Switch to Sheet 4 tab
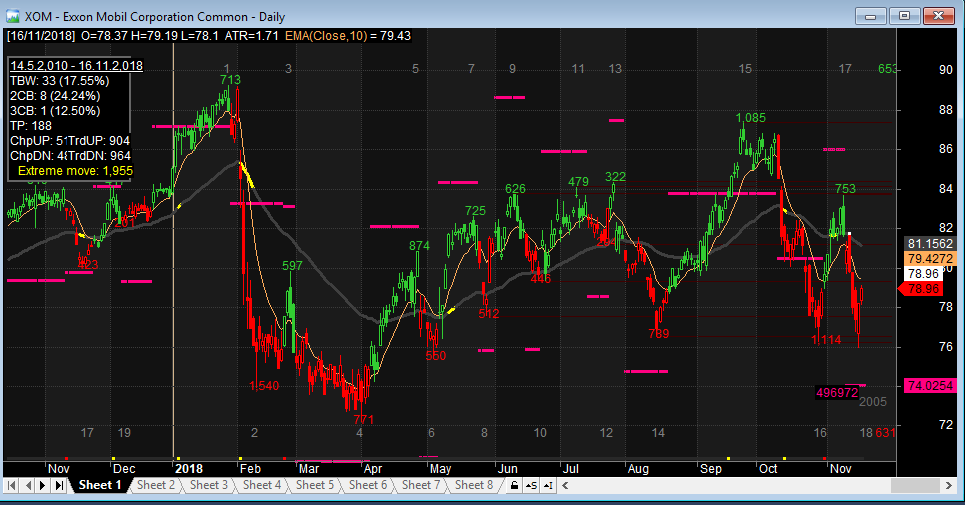The width and height of the screenshot is (965, 505). tap(262, 485)
